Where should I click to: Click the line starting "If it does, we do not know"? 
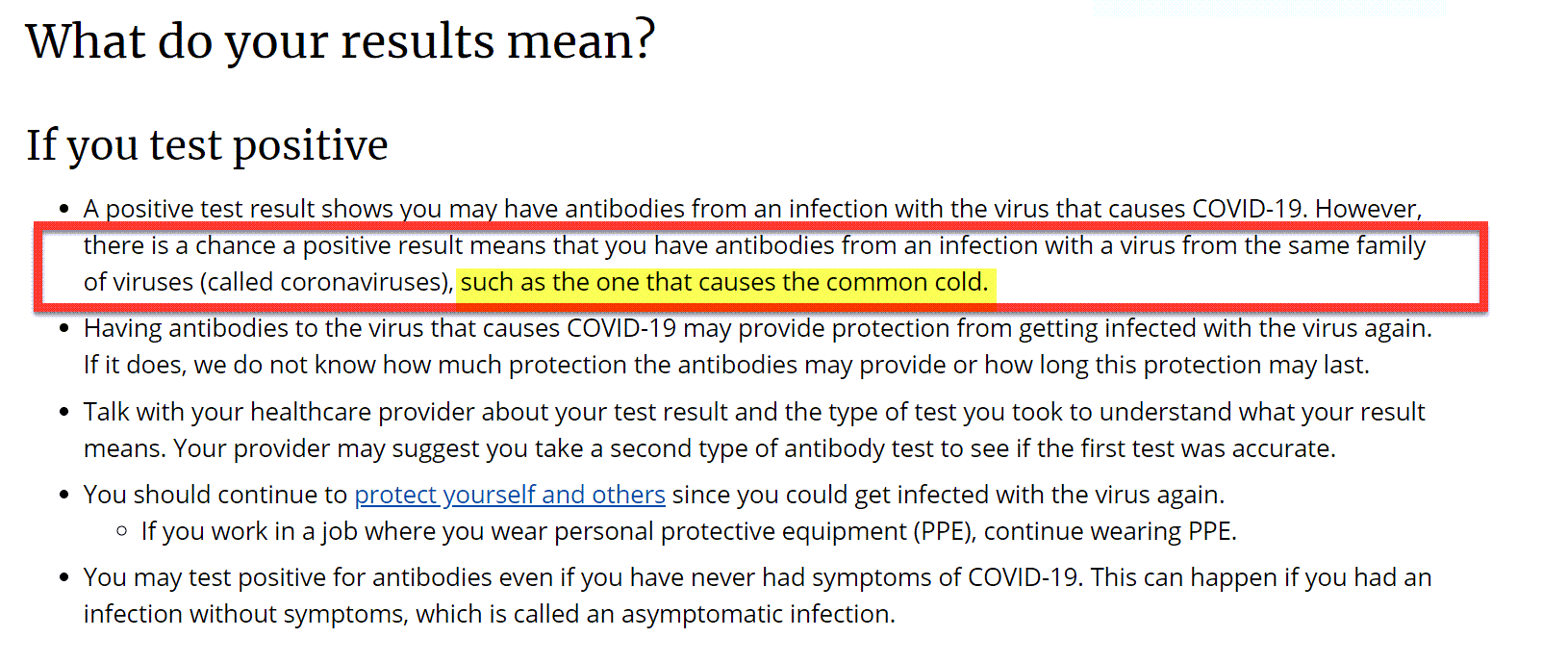point(726,366)
